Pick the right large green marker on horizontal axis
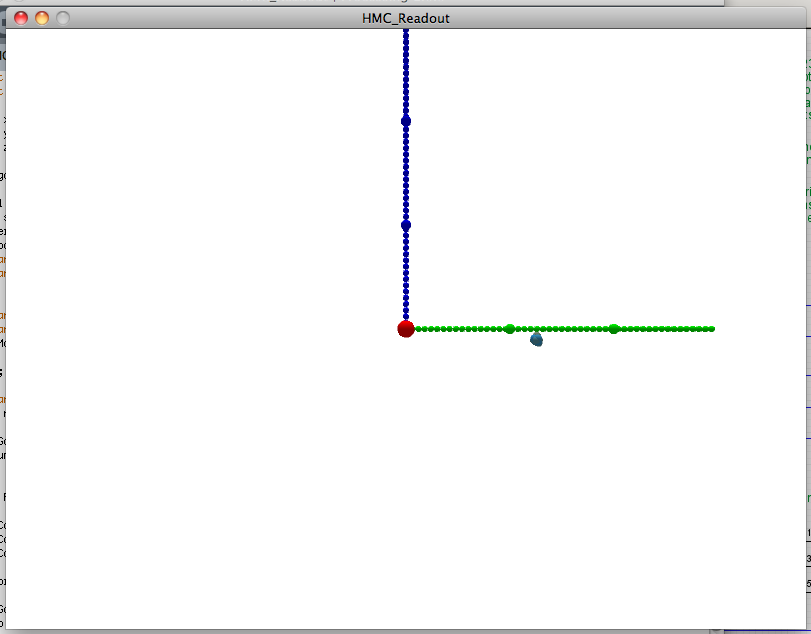The width and height of the screenshot is (811, 634). (x=614, y=329)
